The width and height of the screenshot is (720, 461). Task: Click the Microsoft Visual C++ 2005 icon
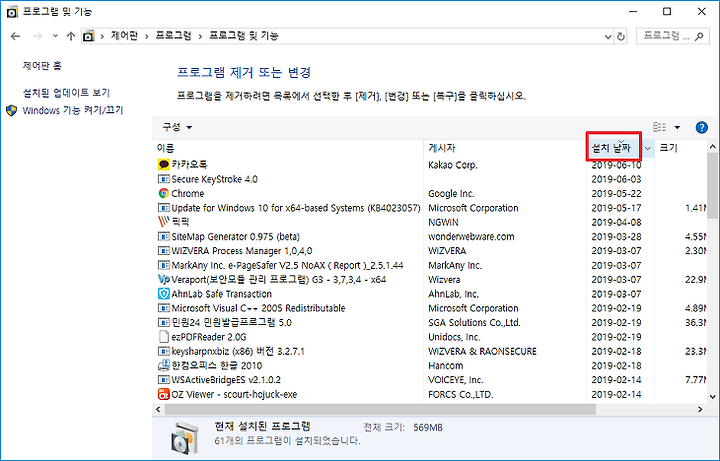pyautogui.click(x=163, y=308)
